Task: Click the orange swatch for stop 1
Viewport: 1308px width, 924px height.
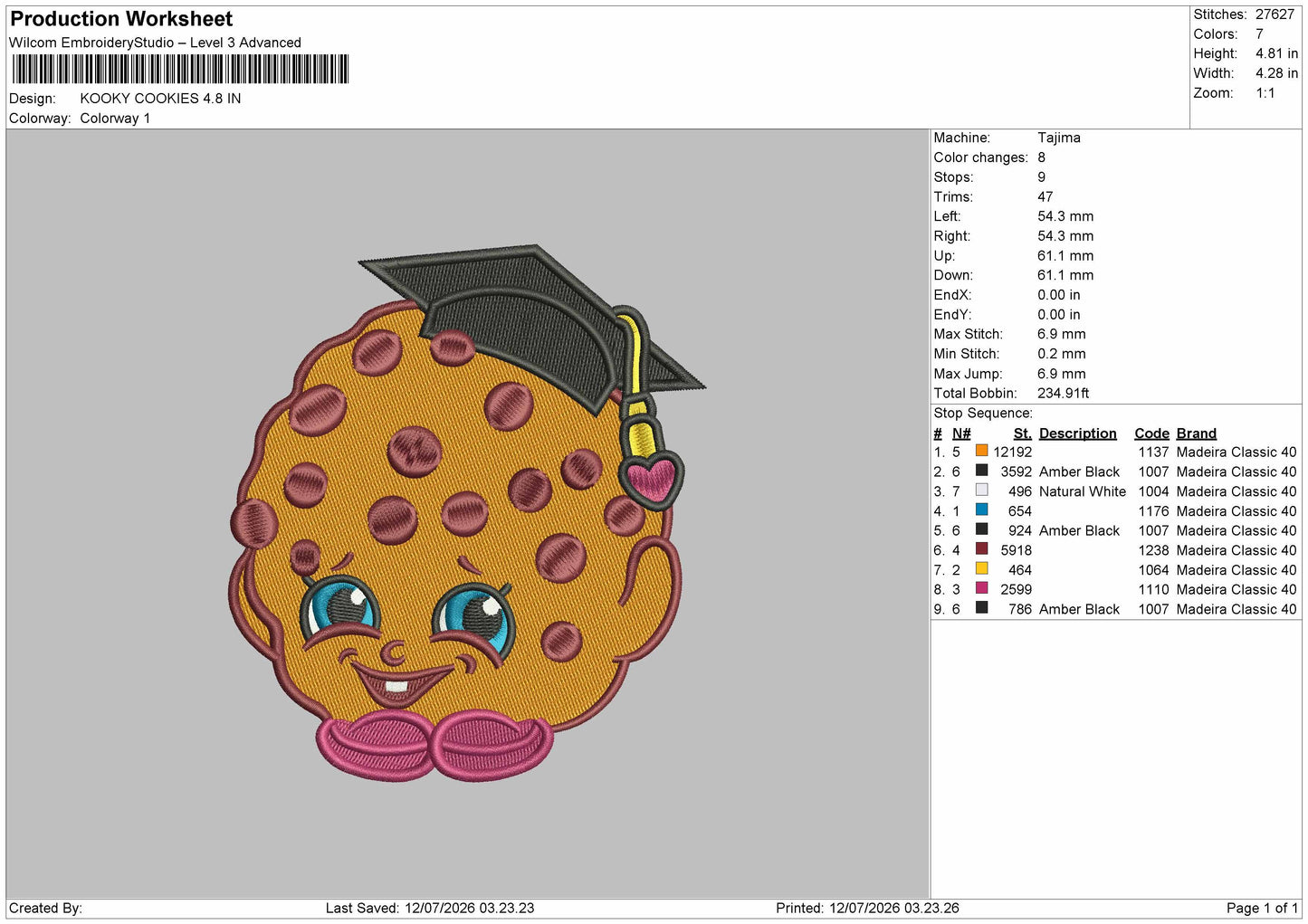Action: (981, 451)
